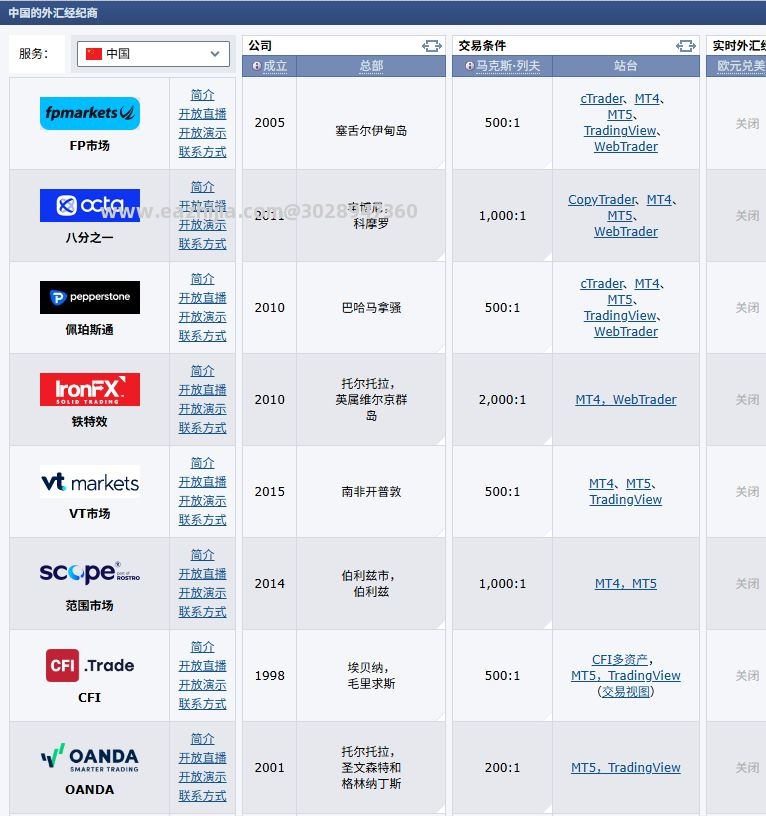
Task: Open 联系方式 link for FP市场
Action: (202, 152)
